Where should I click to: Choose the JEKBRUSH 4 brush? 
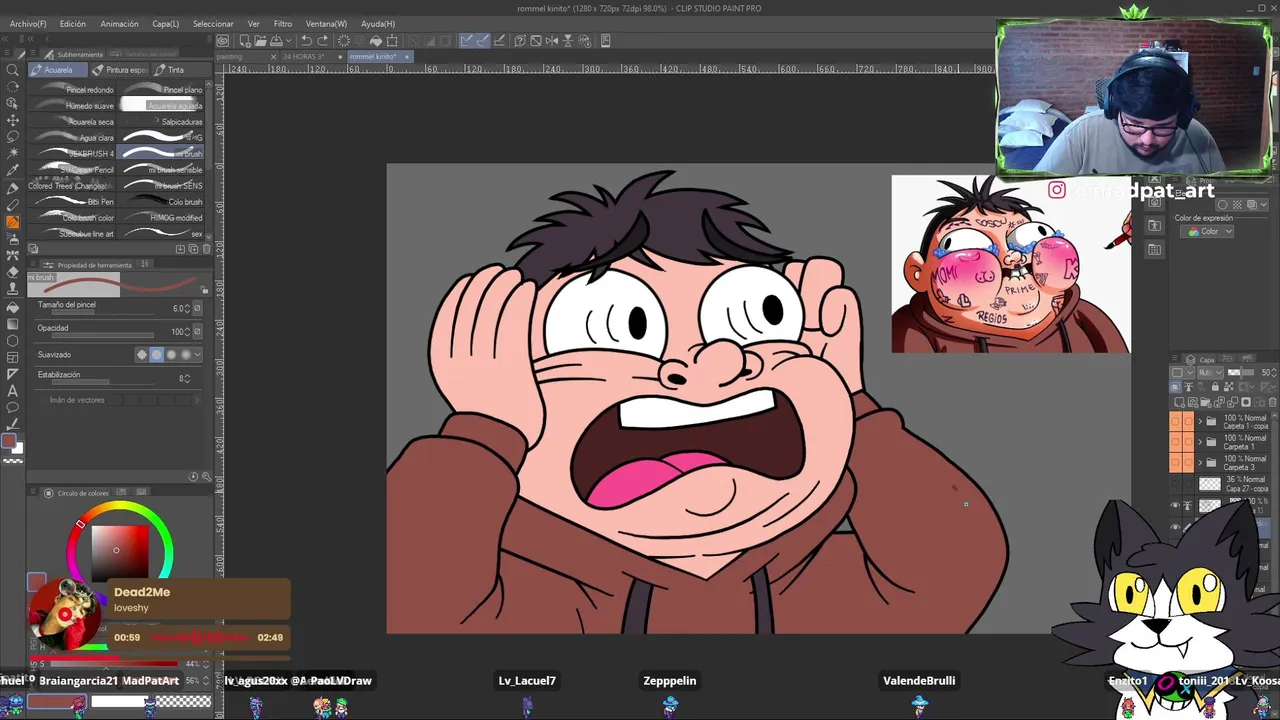tap(74, 154)
